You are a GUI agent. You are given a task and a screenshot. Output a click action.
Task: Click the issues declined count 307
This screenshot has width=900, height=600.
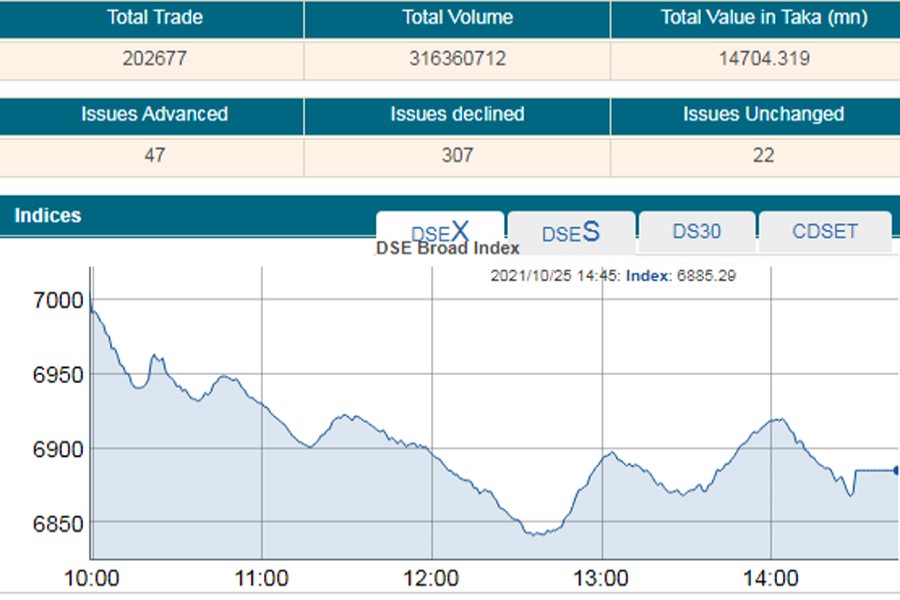coord(457,155)
